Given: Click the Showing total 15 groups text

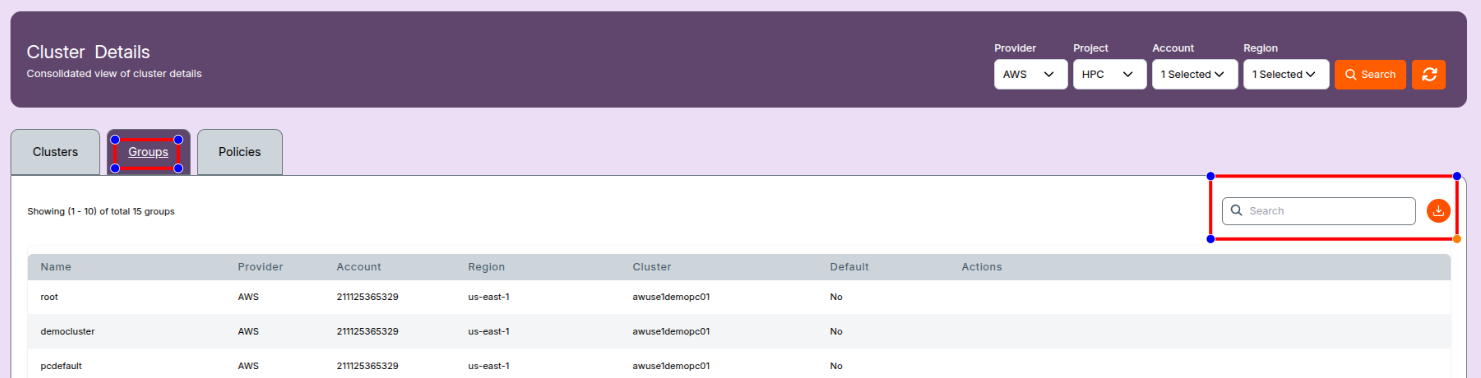Looking at the screenshot, I should 101,211.
